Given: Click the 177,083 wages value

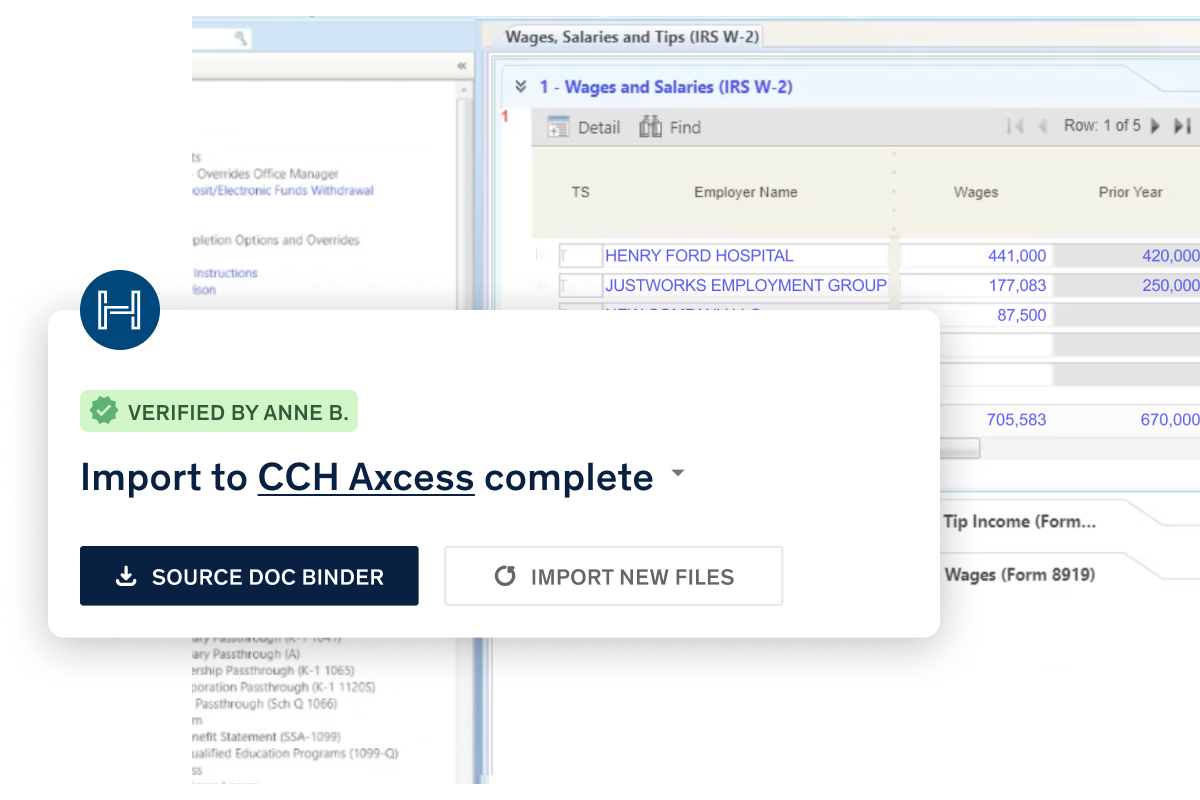Looking at the screenshot, I should [1016, 286].
